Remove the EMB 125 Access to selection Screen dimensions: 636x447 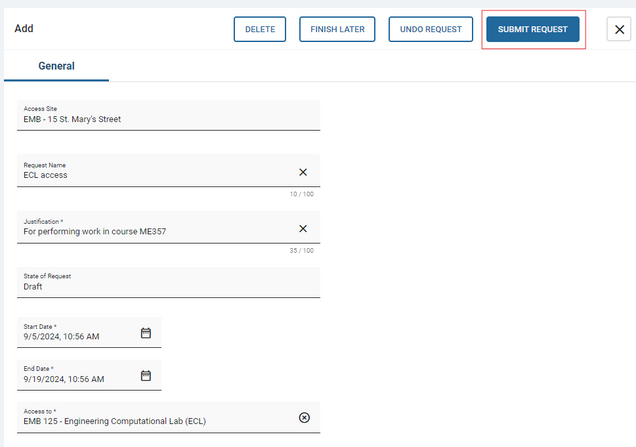click(x=304, y=418)
